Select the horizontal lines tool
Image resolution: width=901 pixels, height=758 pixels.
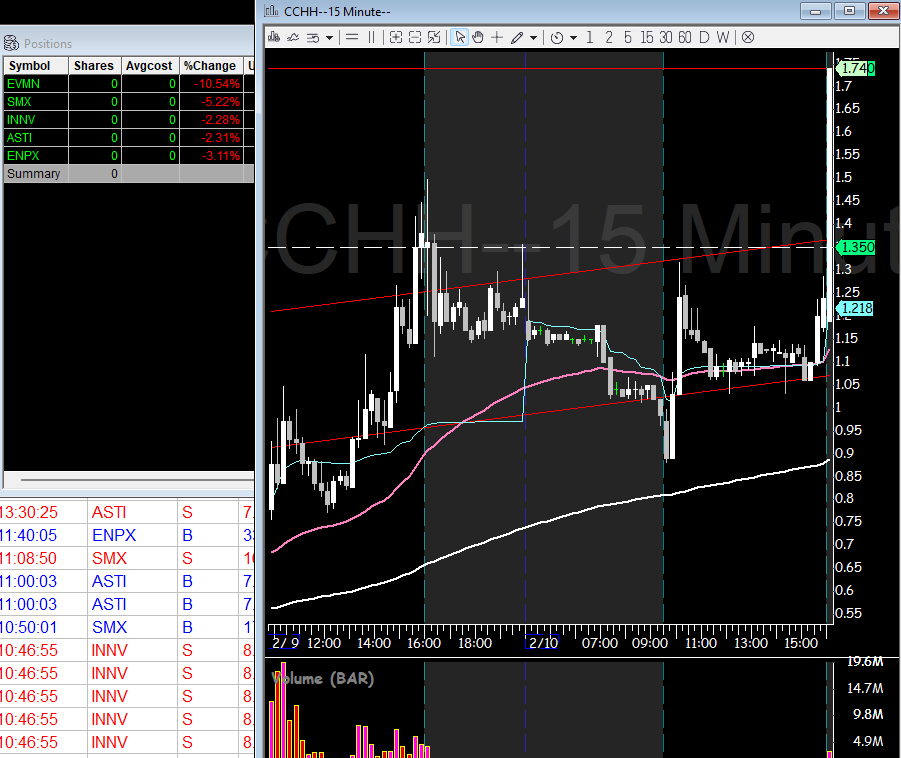pos(352,37)
